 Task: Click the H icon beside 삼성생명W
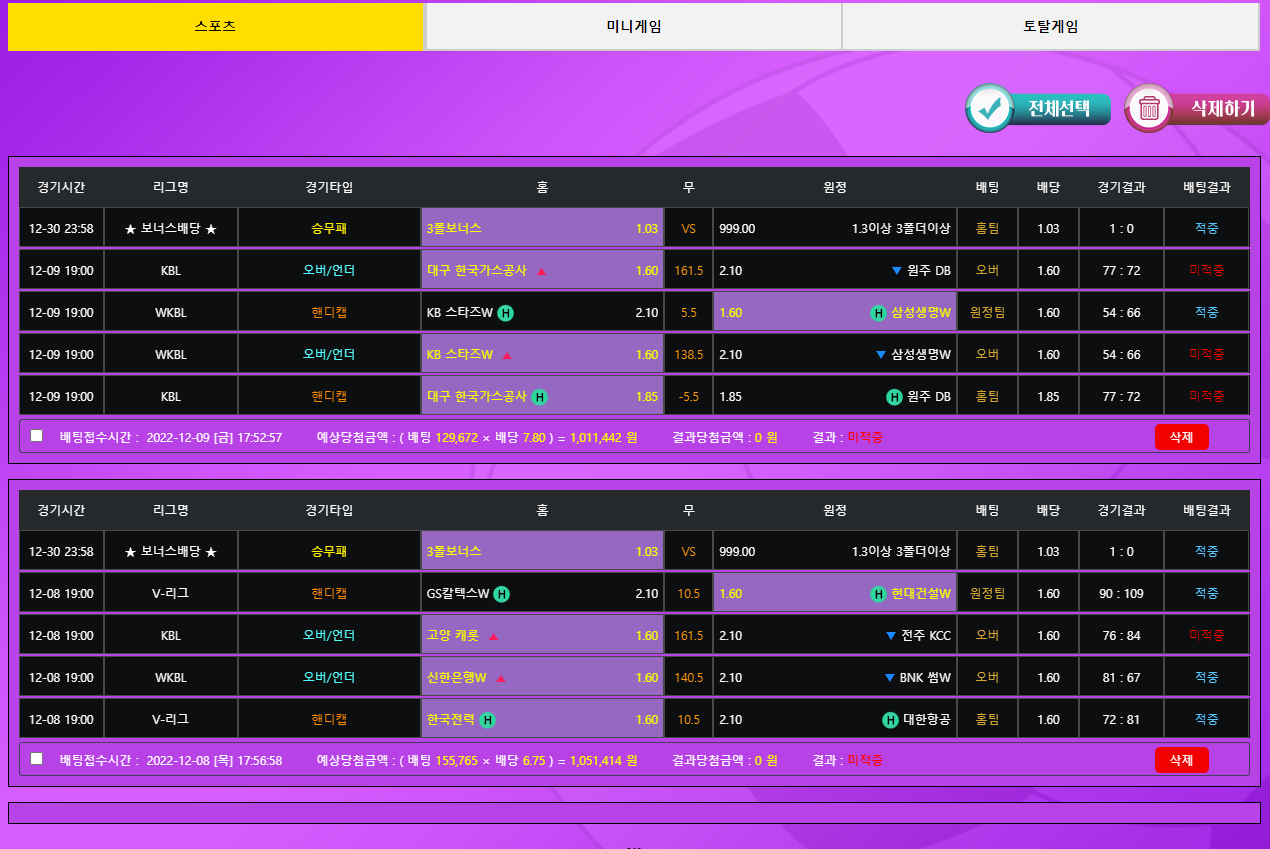878,313
